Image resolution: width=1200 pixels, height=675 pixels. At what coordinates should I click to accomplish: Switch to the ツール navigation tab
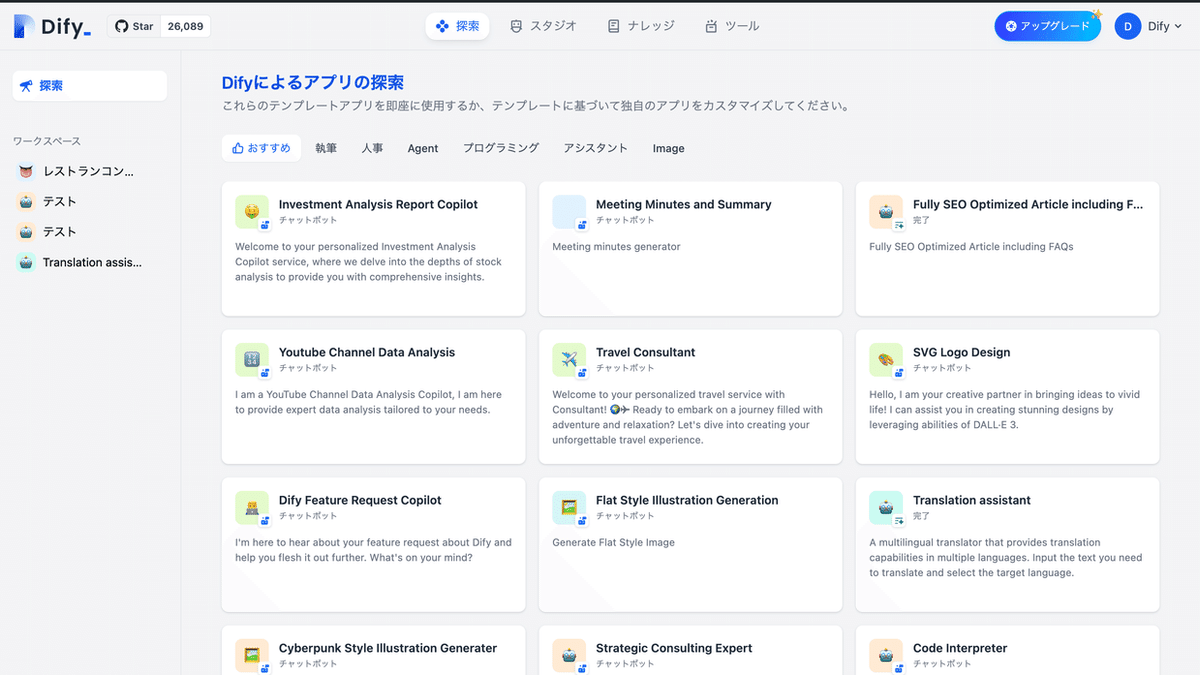[731, 26]
